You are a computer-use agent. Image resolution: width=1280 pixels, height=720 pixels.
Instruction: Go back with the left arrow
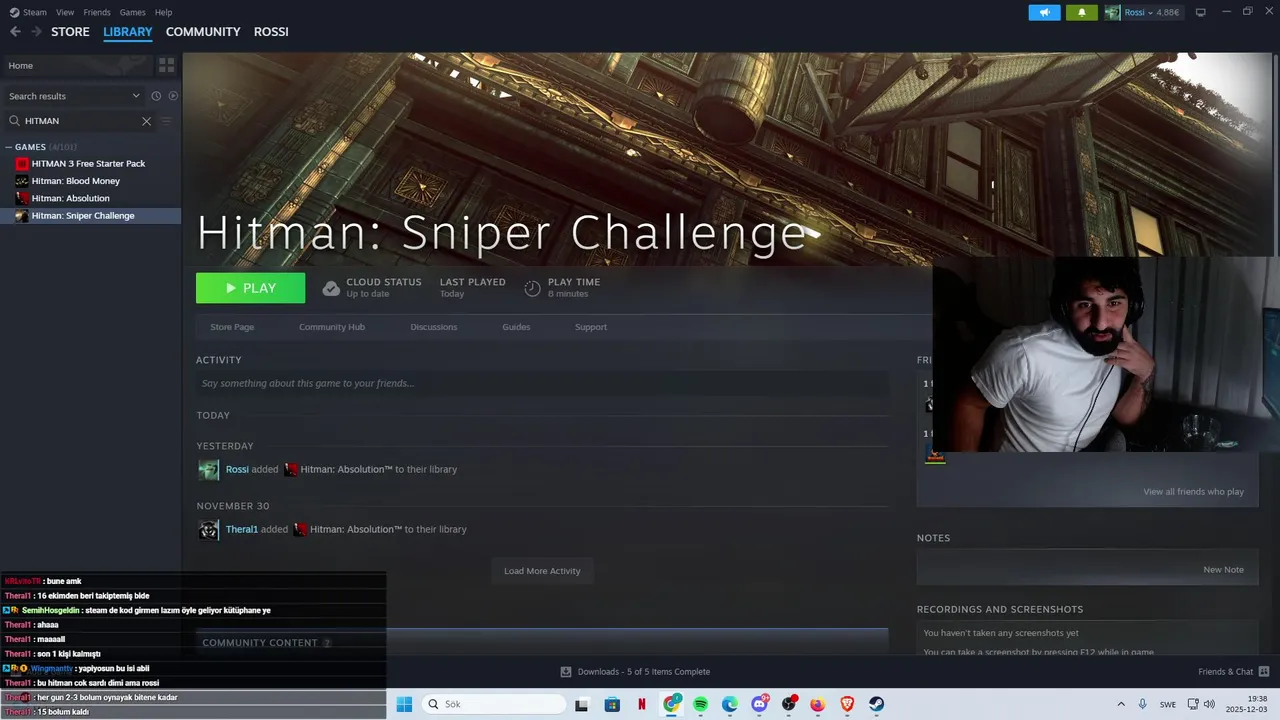pos(15,32)
